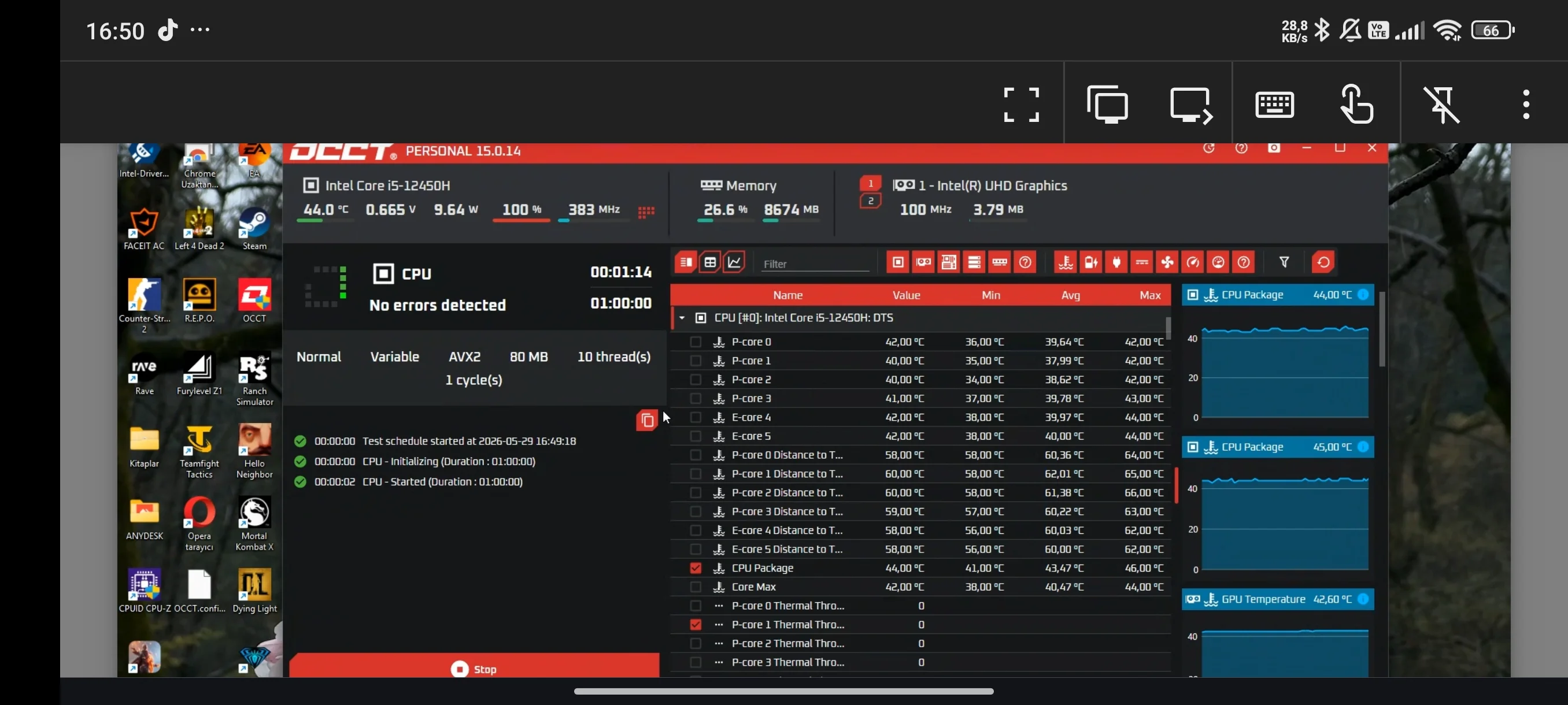This screenshot has width=1568, height=705.
Task: Uncheck the CPU Package row checkbox
Action: pyautogui.click(x=695, y=568)
